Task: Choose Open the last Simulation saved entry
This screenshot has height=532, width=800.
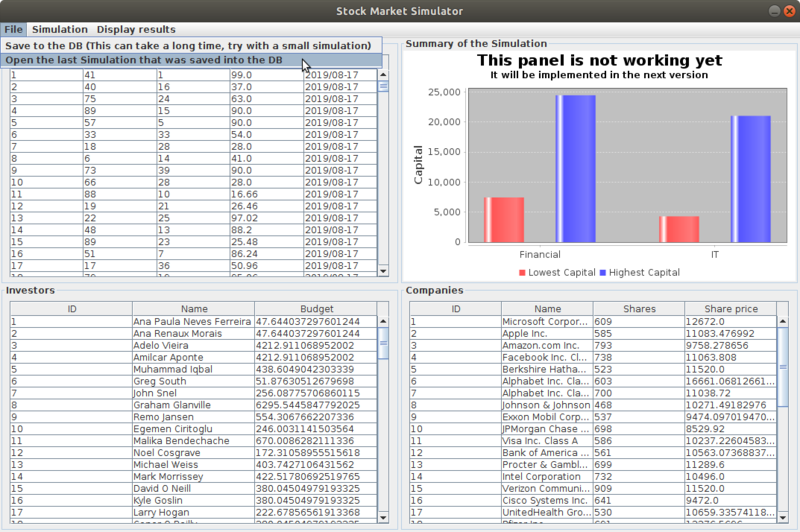Action: 144,60
